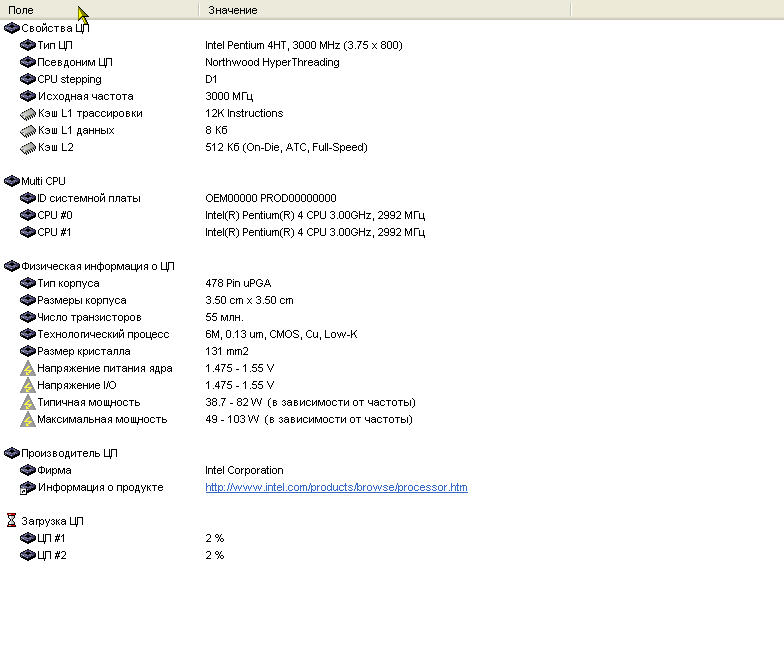Viewport: 784px width, 655px height.
Task: Click icon beside 'ID системной платы'
Action: (28, 198)
